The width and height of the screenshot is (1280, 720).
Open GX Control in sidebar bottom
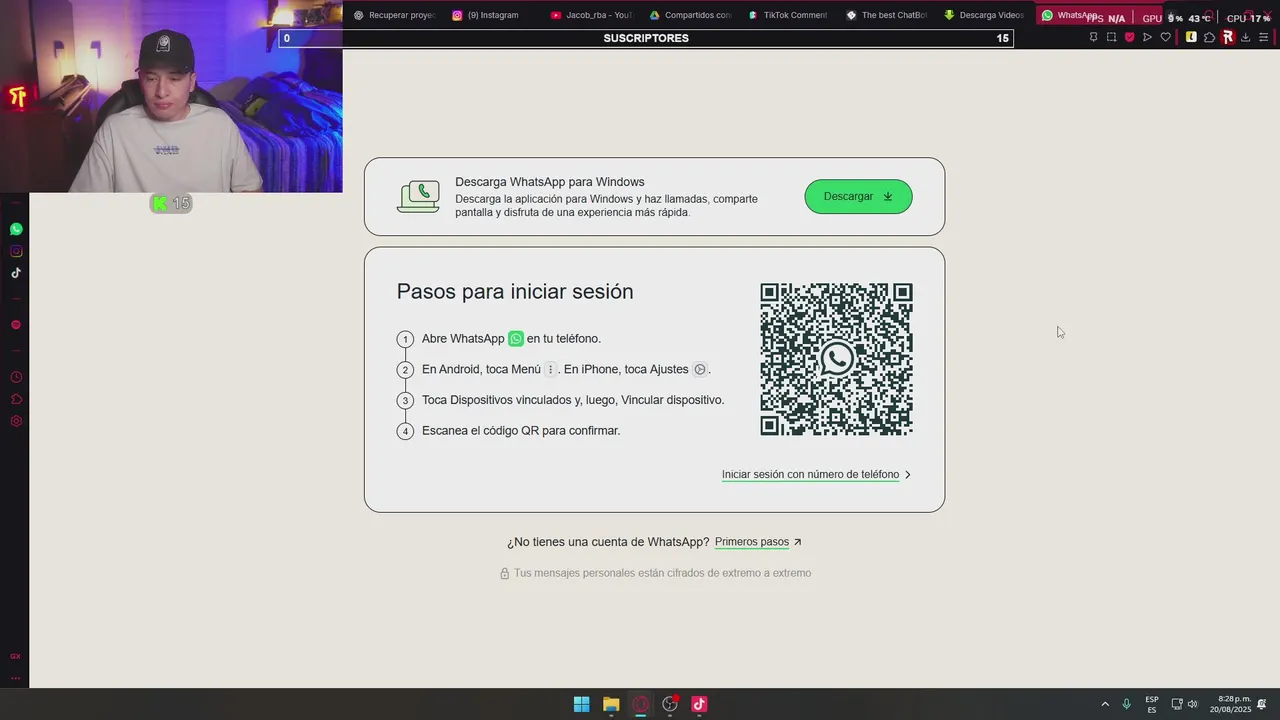pyautogui.click(x=15, y=656)
